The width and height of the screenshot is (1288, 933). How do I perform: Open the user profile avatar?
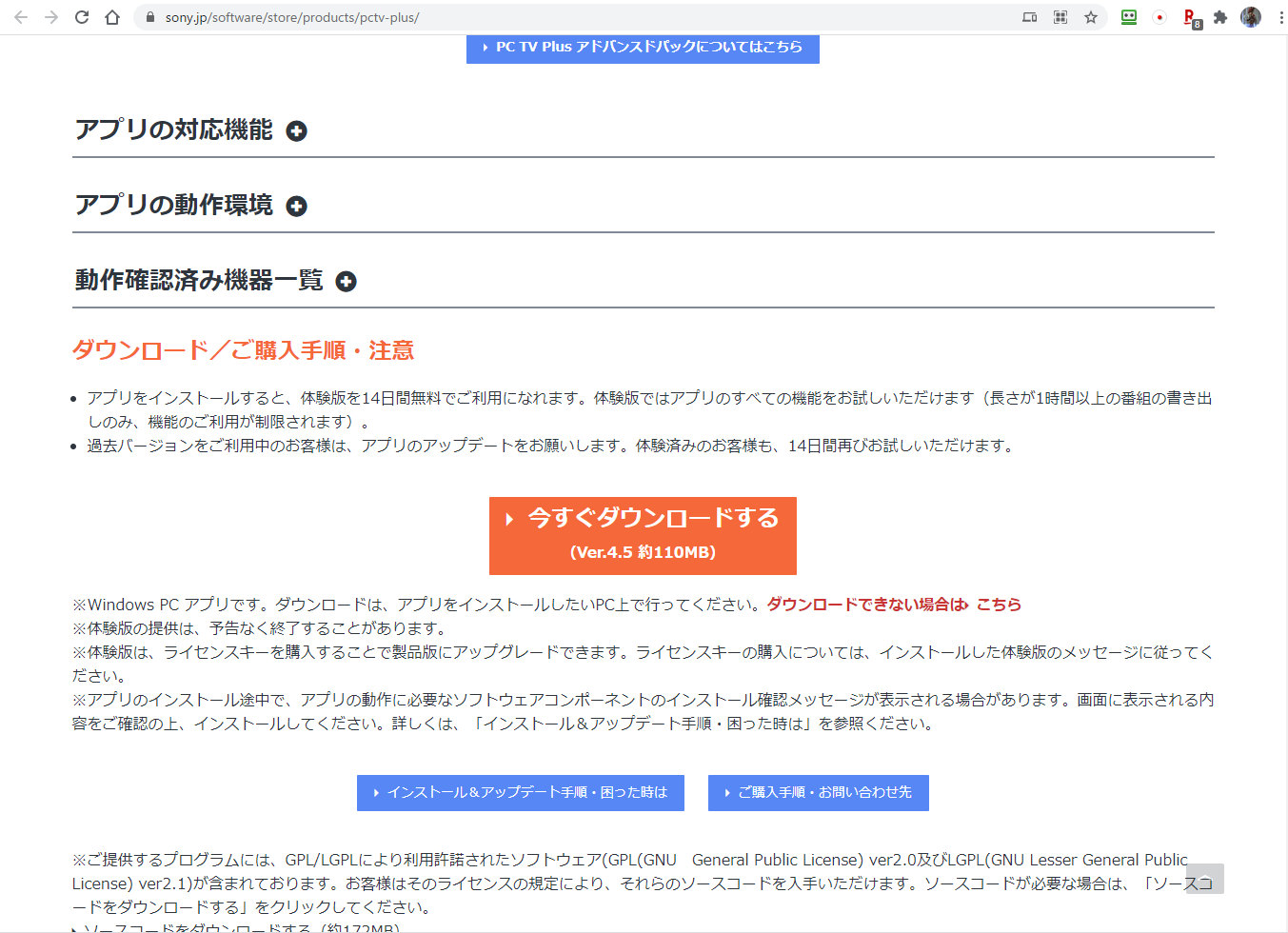1251,17
